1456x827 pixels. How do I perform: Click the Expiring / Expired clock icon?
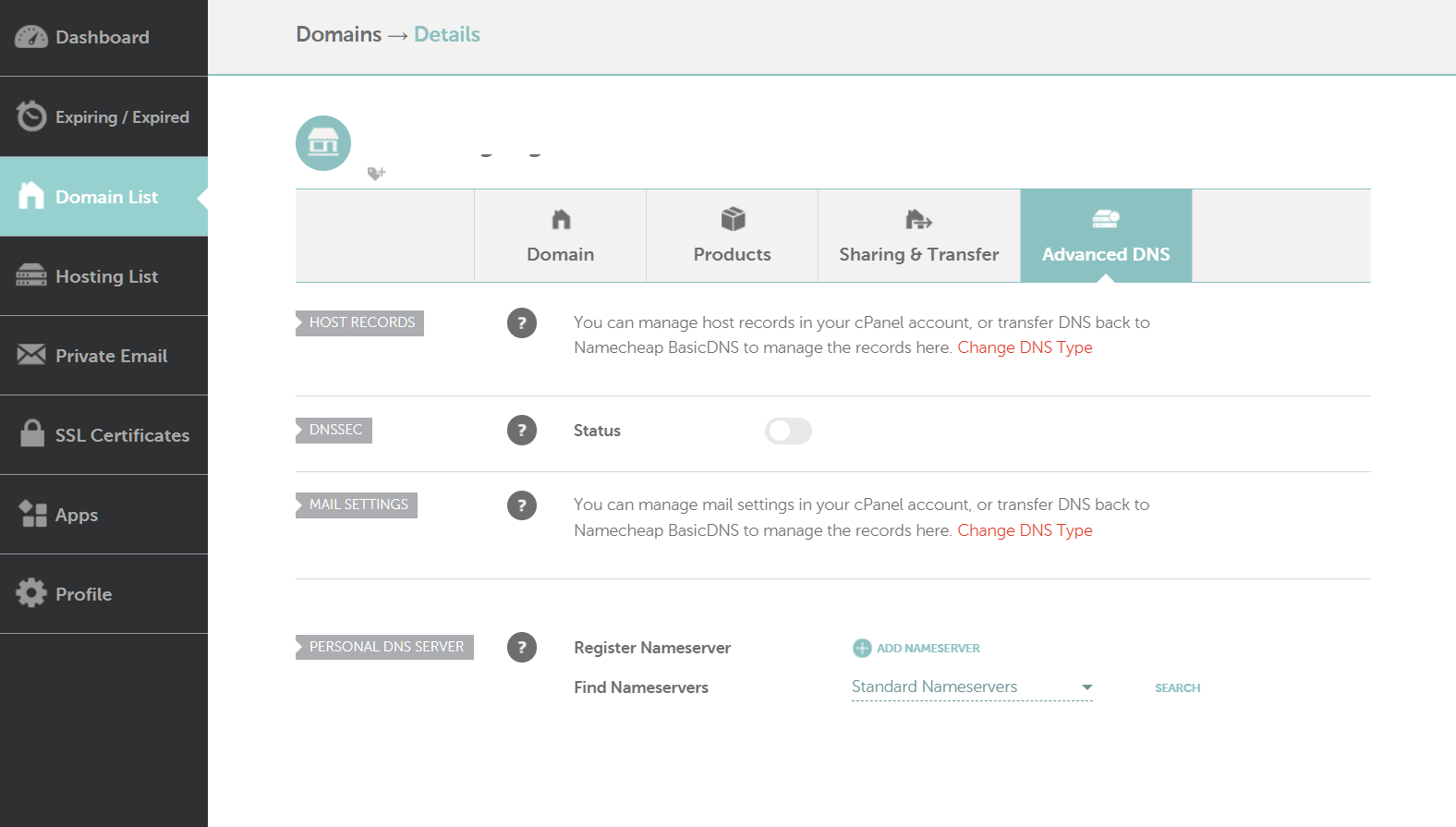(x=31, y=116)
